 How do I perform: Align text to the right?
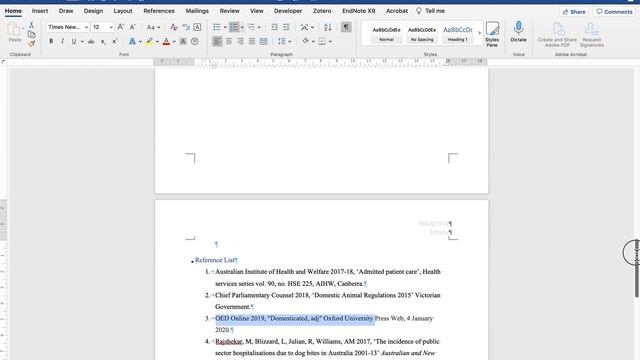coord(240,41)
